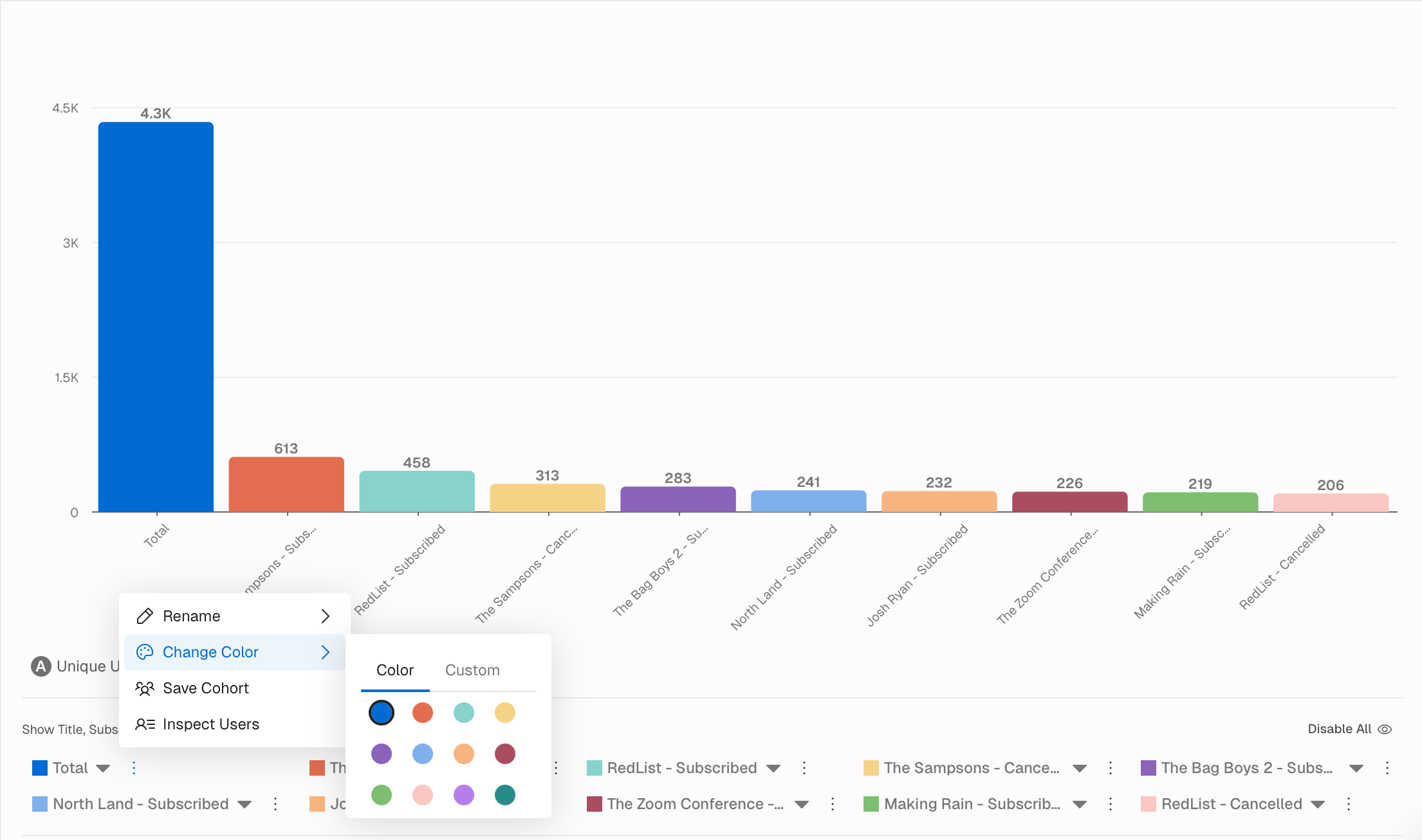Viewport: 1422px width, 840px height.
Task: Click the Inspect Users list icon
Action: (x=145, y=724)
